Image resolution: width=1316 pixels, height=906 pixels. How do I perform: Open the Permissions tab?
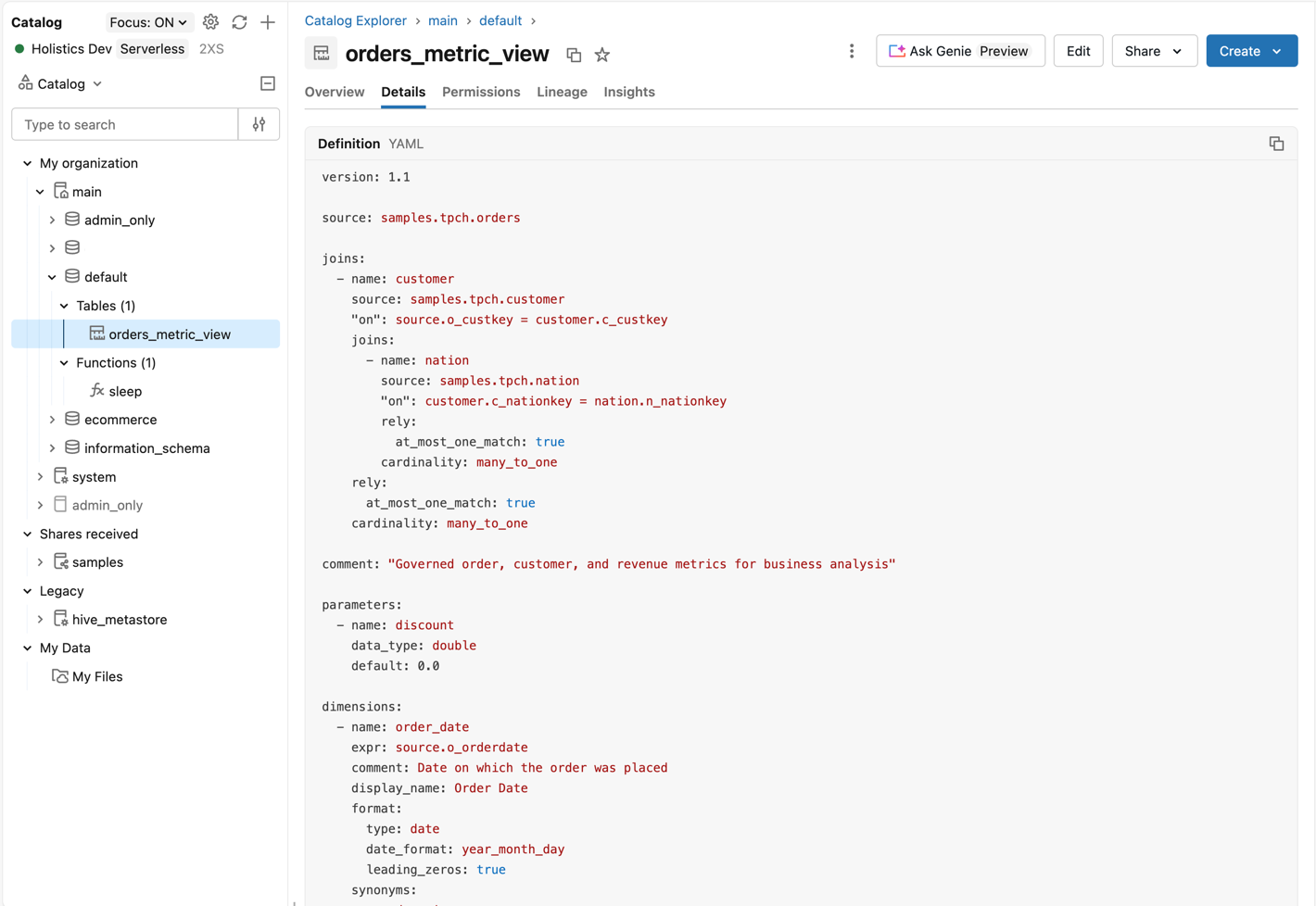click(481, 92)
